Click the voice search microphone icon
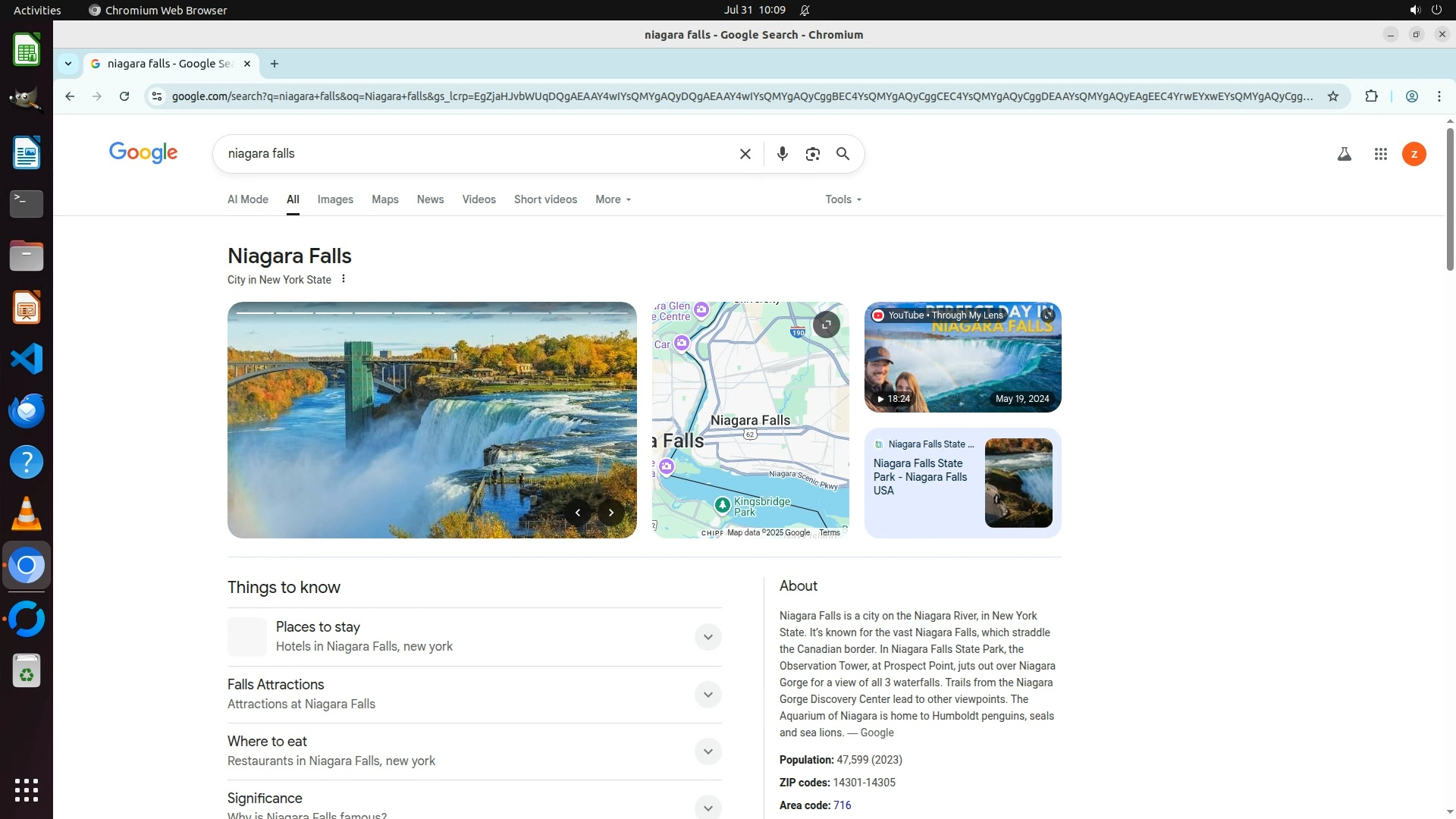1456x819 pixels. click(782, 154)
